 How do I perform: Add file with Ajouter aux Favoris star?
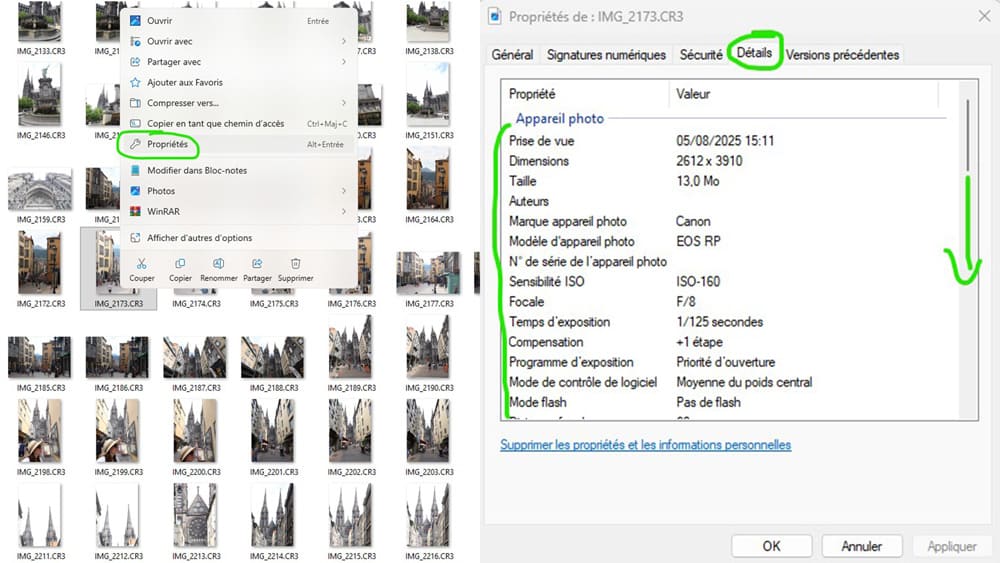tap(184, 83)
